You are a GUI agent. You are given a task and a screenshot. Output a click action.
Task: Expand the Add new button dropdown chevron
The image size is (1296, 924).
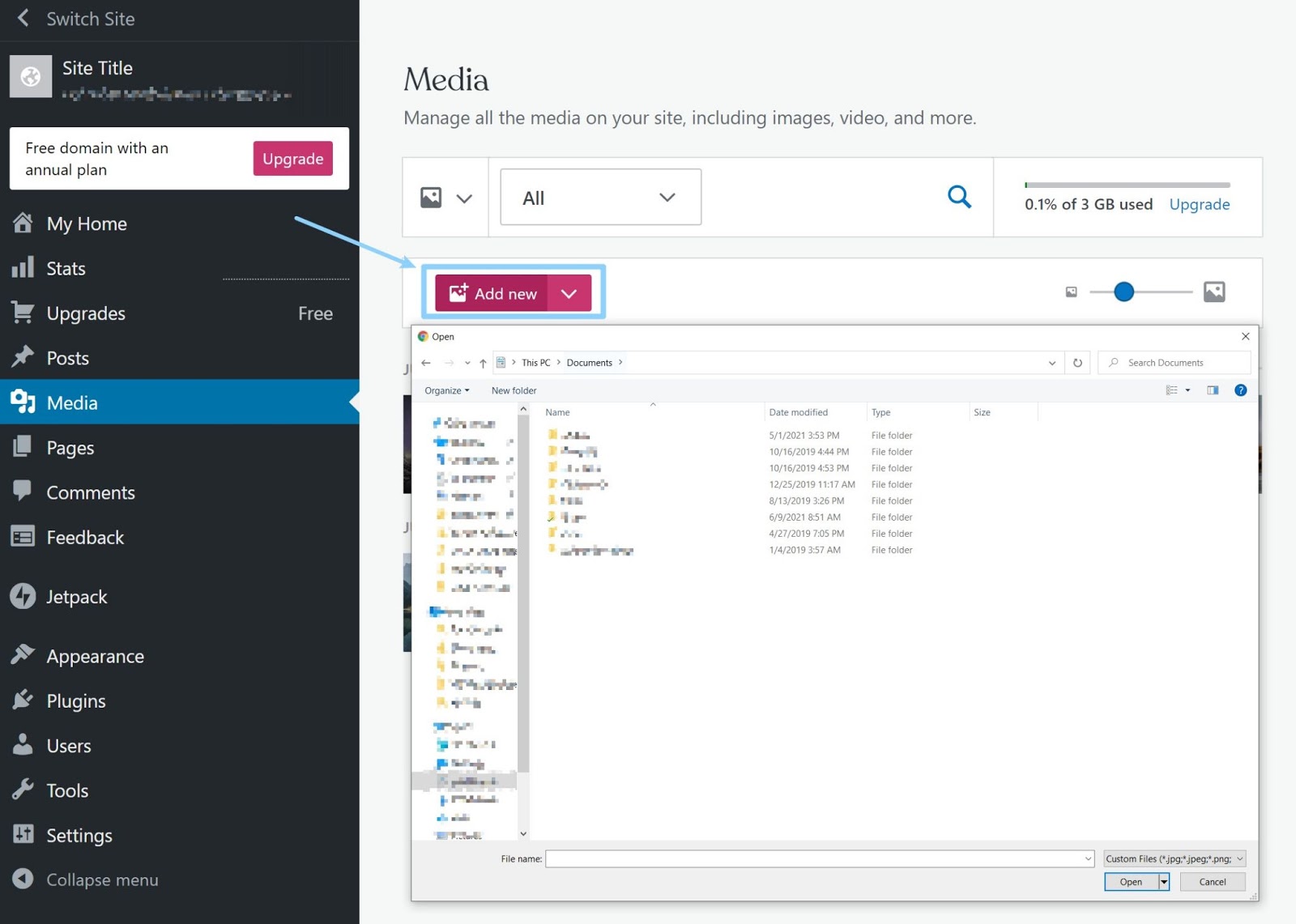(569, 292)
